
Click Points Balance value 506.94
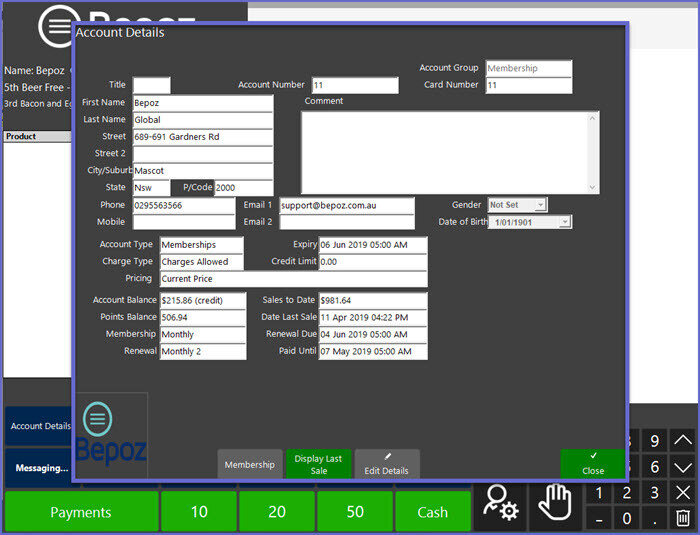click(203, 318)
